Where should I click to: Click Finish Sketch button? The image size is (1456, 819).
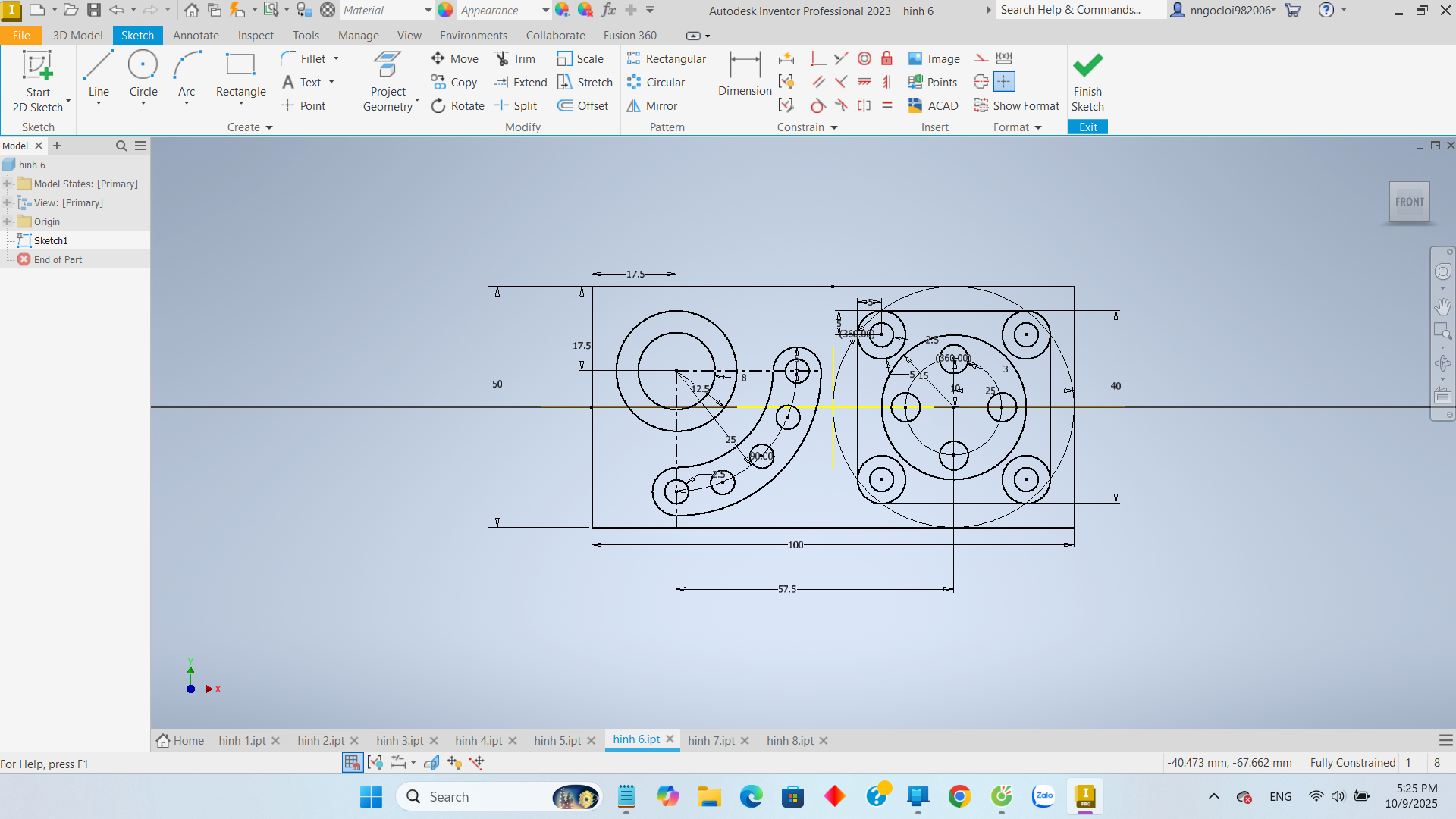[x=1087, y=82]
